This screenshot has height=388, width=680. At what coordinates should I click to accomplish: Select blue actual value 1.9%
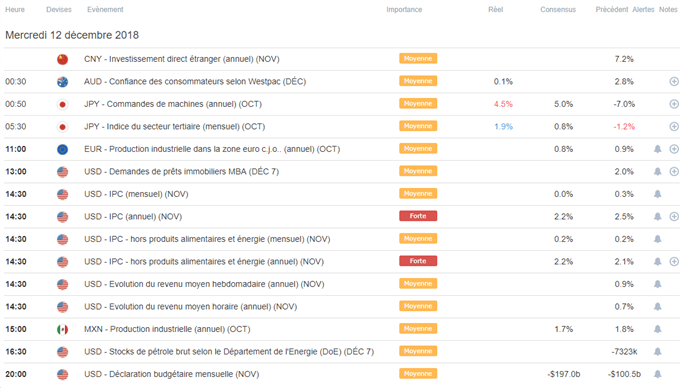pos(503,127)
